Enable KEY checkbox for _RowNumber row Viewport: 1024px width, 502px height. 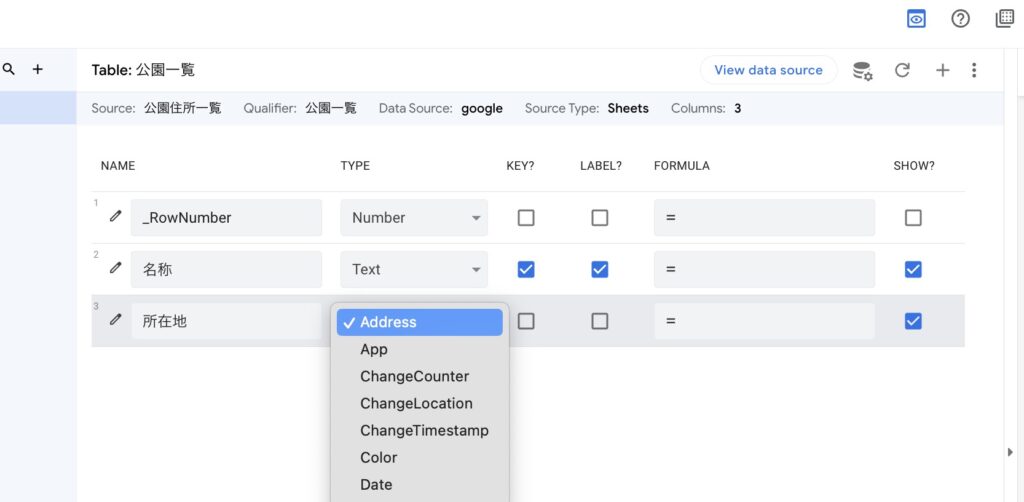[x=526, y=217]
